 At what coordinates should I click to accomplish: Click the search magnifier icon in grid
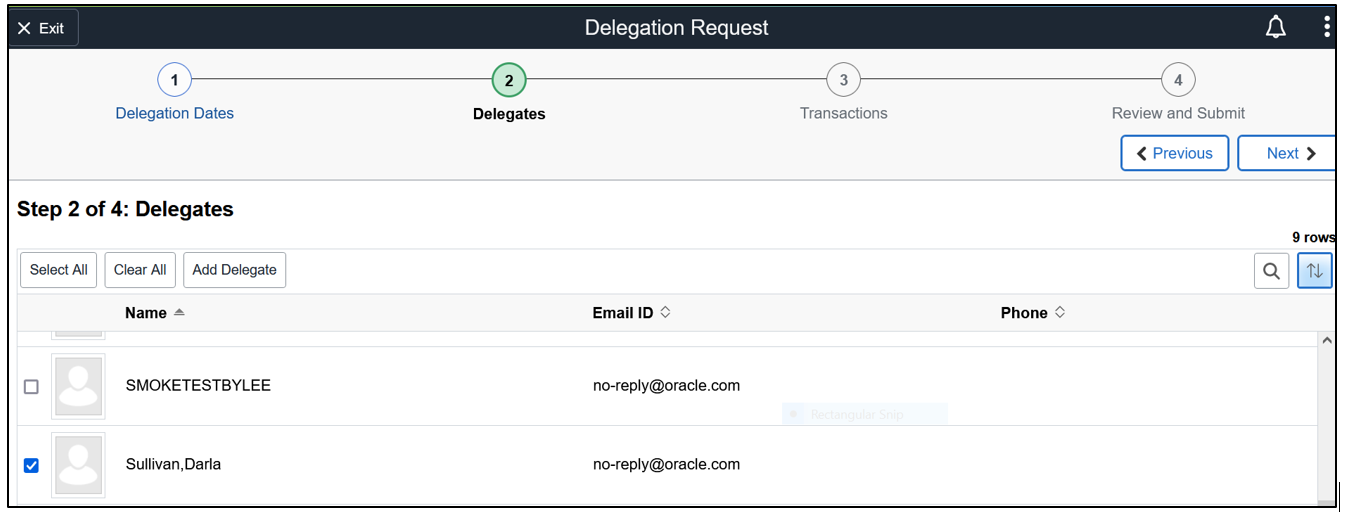click(1271, 271)
